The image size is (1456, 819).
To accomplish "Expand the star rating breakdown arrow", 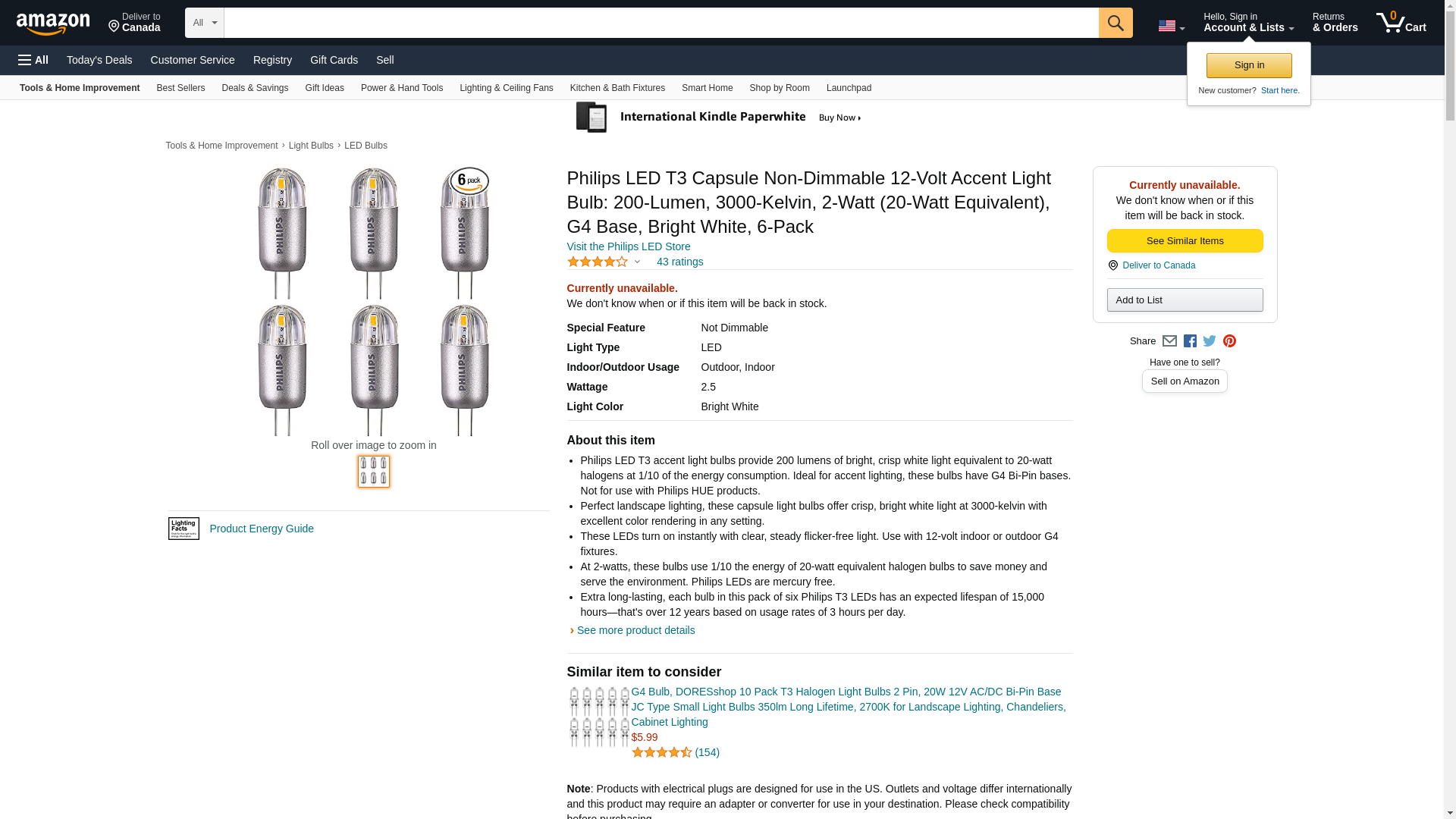I will coord(637,262).
